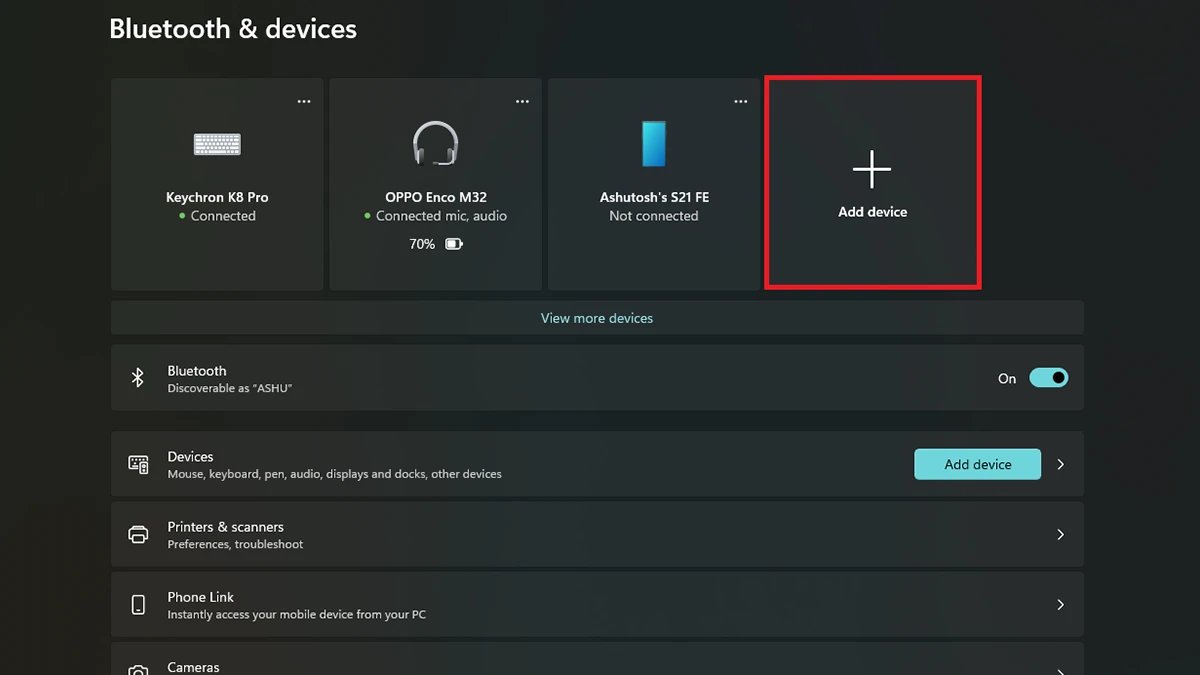Click the plus icon on Add device tile

(872, 169)
